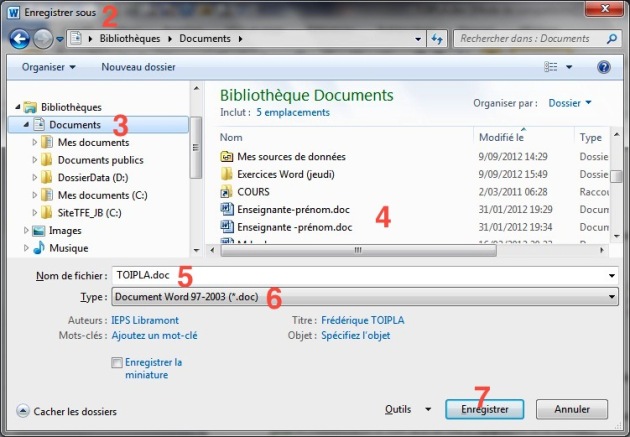Screen dimensions: 630x437
Task: Click the Enregistrer button
Action: point(485,409)
